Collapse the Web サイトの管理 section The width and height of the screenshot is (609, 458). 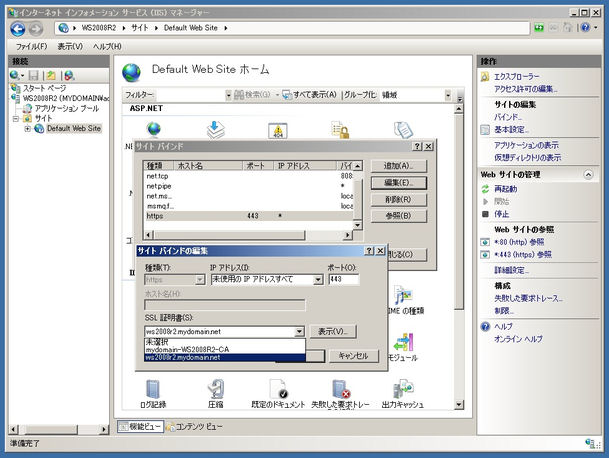pos(588,175)
